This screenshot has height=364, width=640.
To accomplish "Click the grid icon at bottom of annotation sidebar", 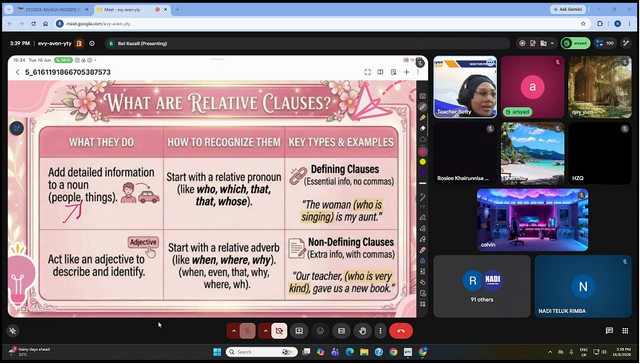I will click(x=423, y=304).
